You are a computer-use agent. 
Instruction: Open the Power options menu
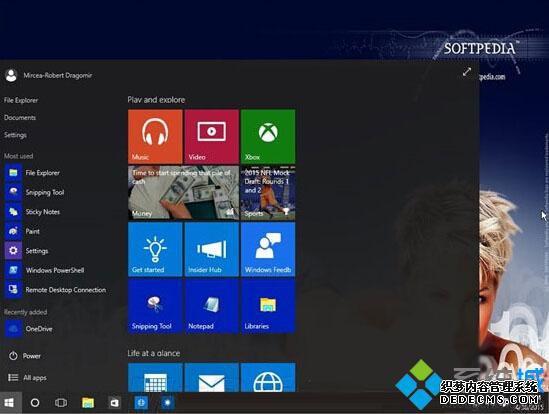click(25, 356)
